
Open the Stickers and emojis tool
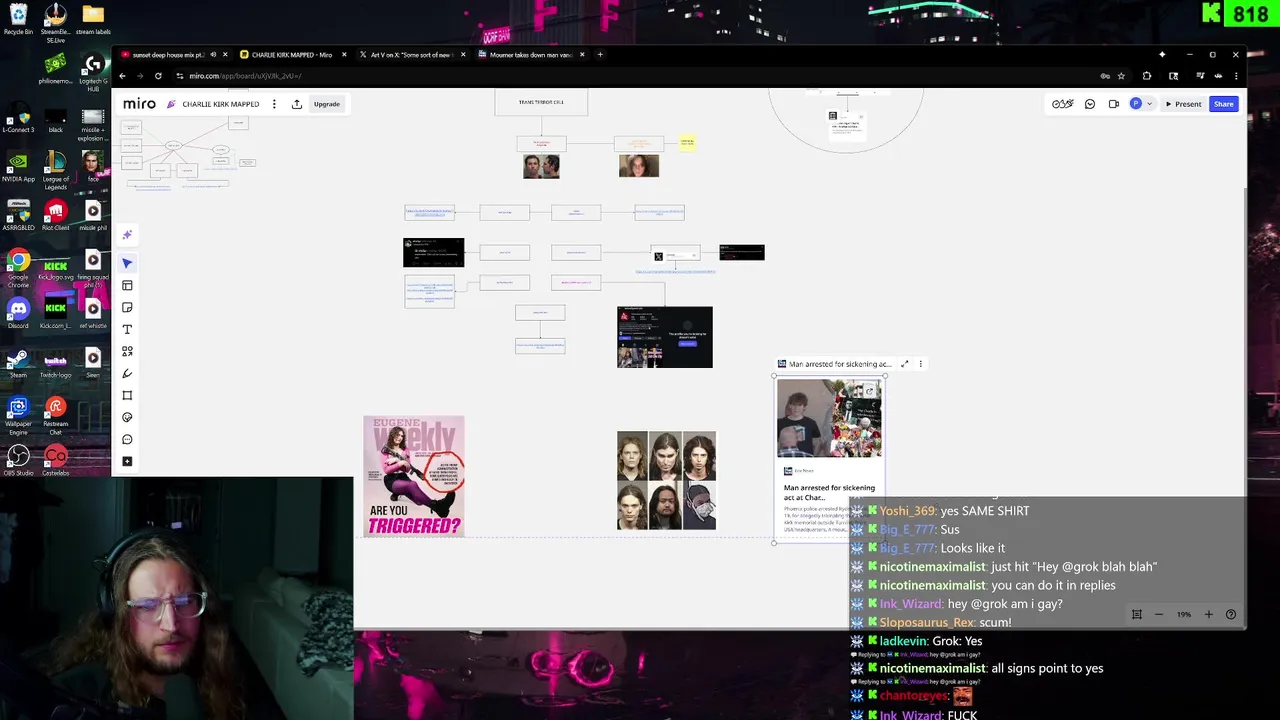tap(127, 418)
